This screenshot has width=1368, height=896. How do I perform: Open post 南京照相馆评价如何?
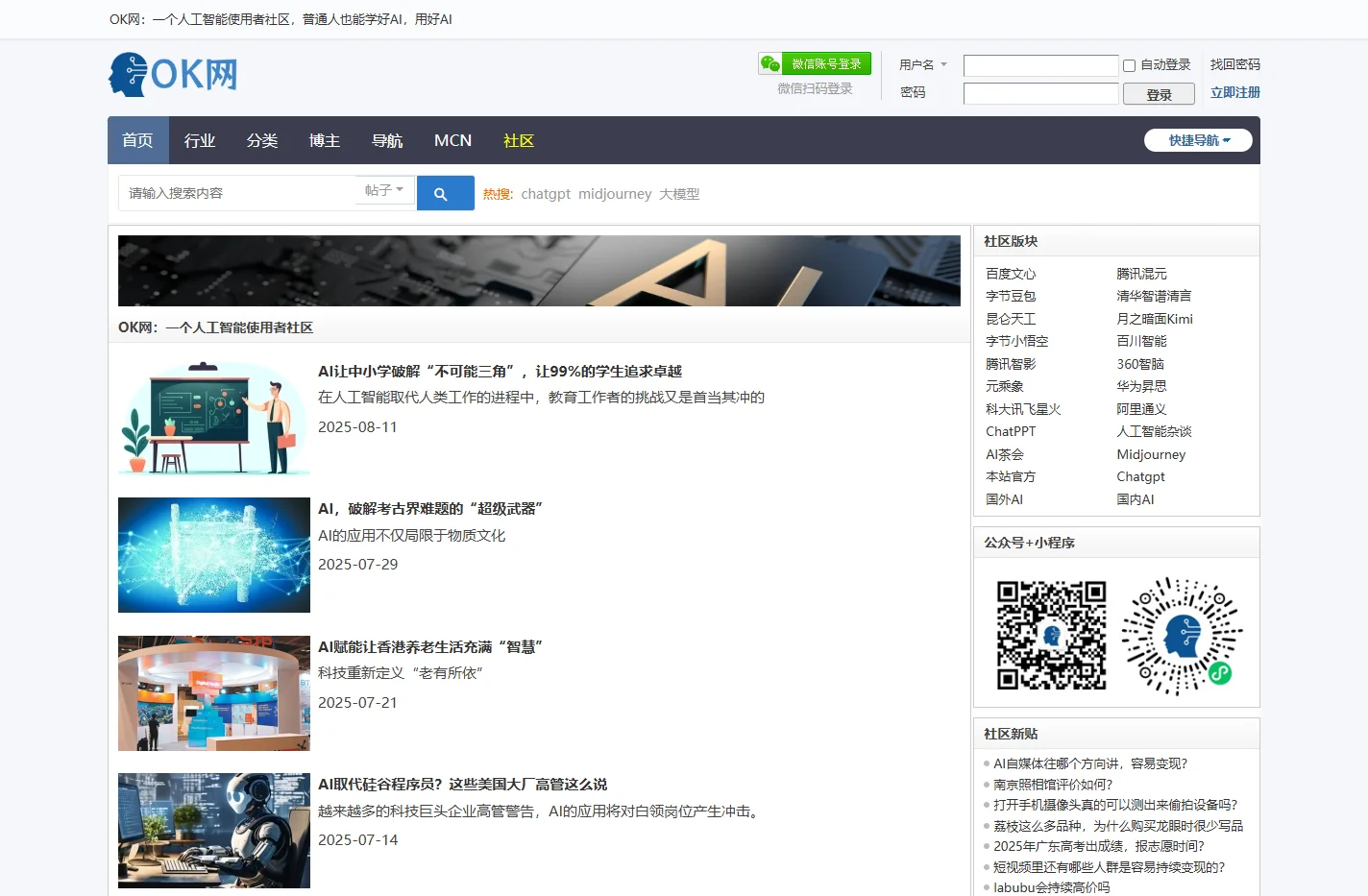click(x=1053, y=785)
